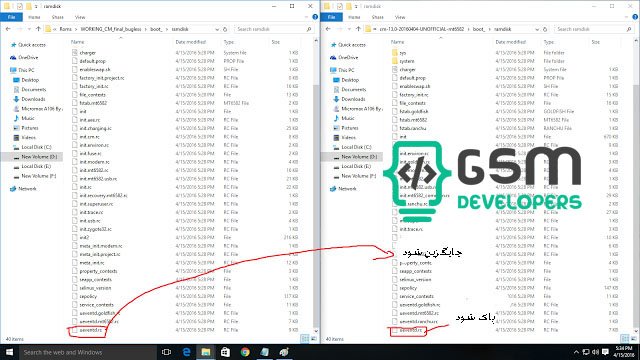This screenshot has height=360, width=640.
Task: Open Windows Start menu button
Action: point(9,352)
